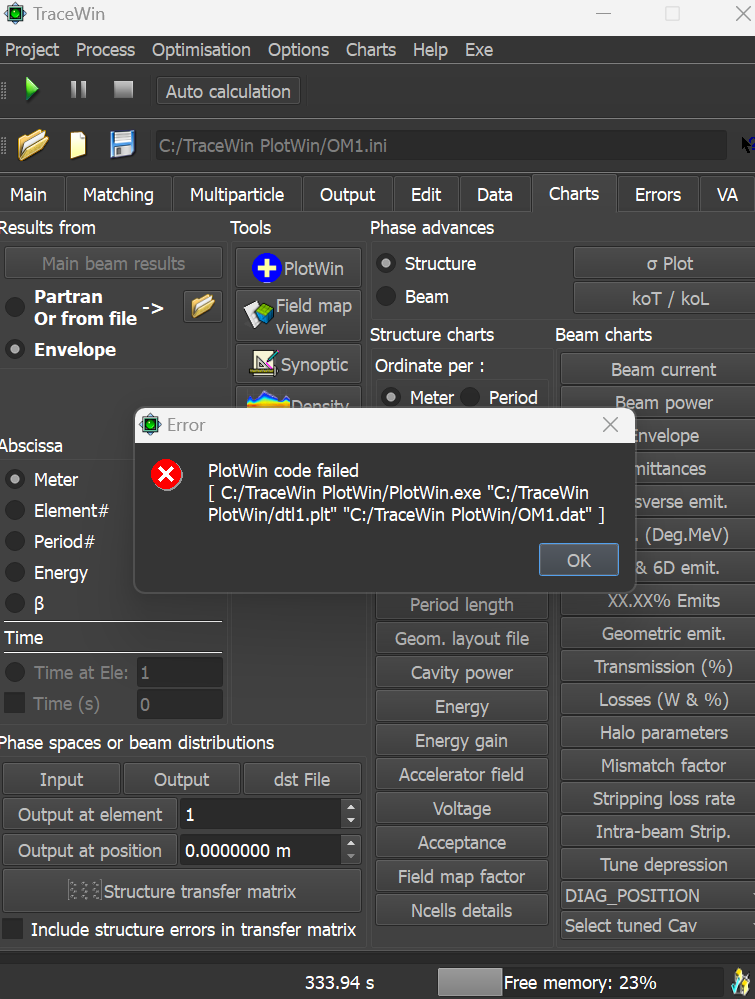
Task: Toggle include structure errors in transfer matrix
Action: (13, 929)
